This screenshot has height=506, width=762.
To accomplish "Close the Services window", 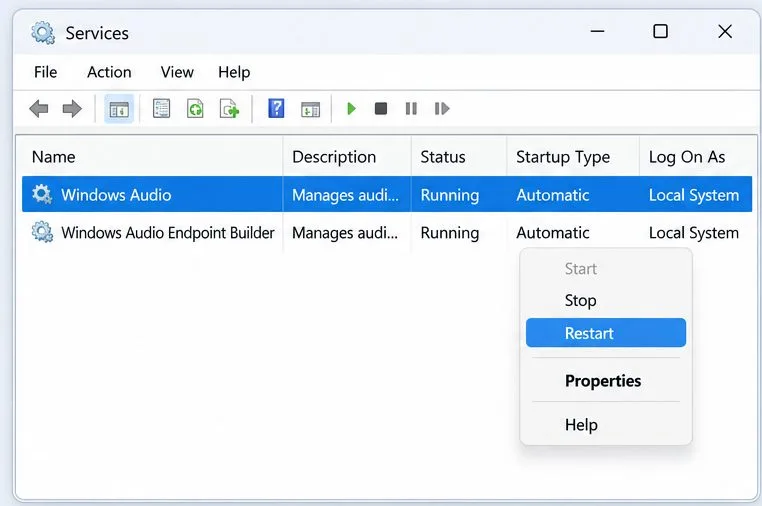I will pyautogui.click(x=725, y=31).
